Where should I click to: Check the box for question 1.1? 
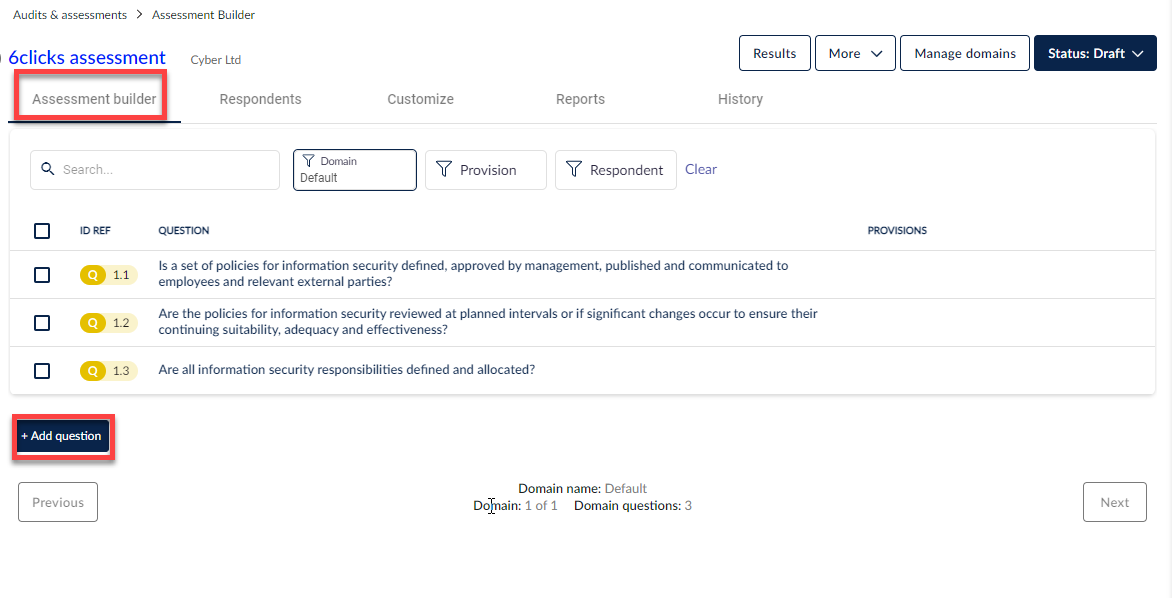coord(42,275)
